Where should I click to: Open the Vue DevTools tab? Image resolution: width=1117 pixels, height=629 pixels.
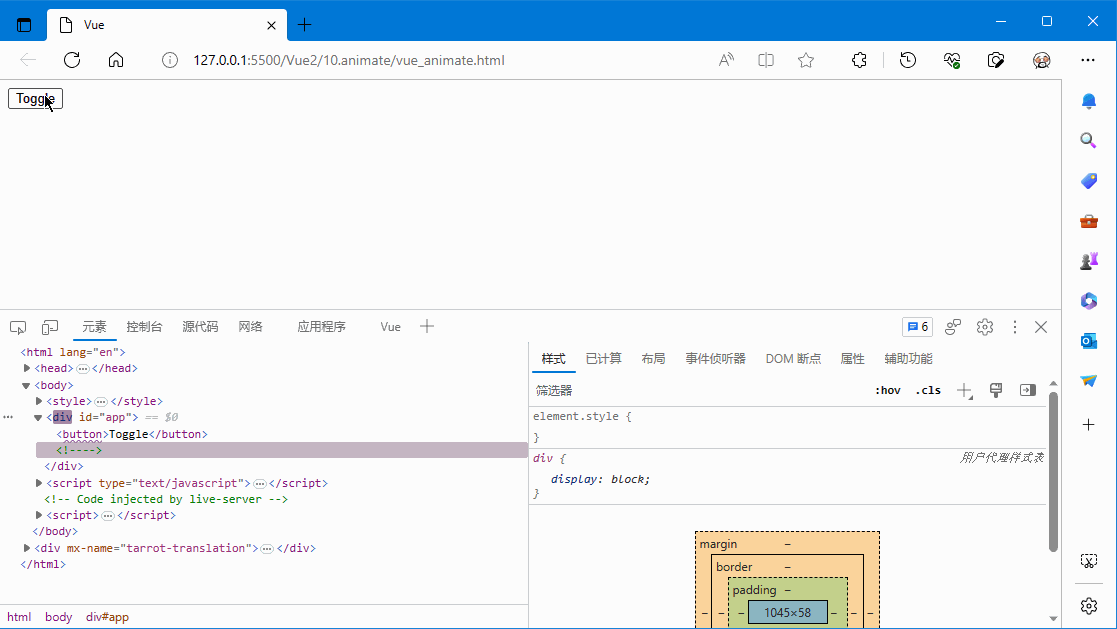tap(390, 327)
